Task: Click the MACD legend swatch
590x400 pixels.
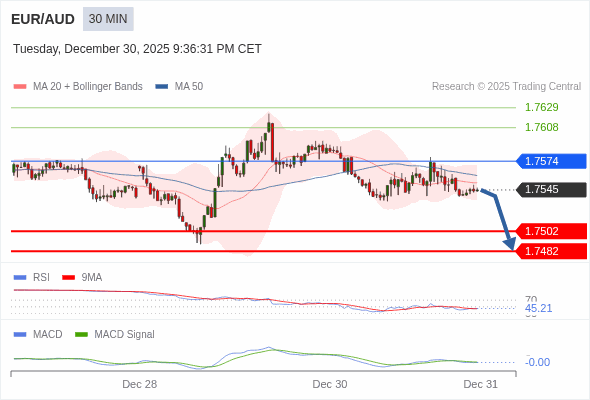Action: [20, 335]
